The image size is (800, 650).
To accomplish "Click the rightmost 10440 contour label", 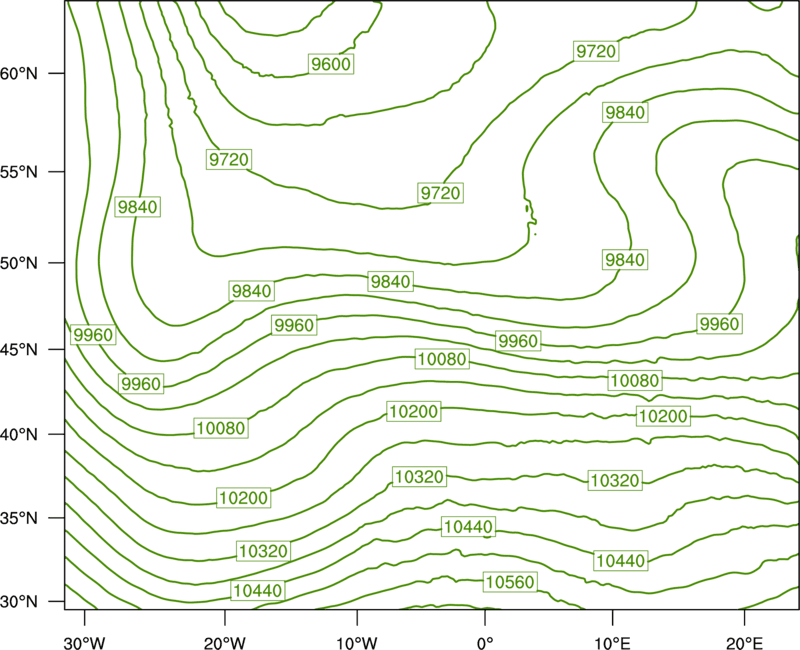I will [621, 561].
